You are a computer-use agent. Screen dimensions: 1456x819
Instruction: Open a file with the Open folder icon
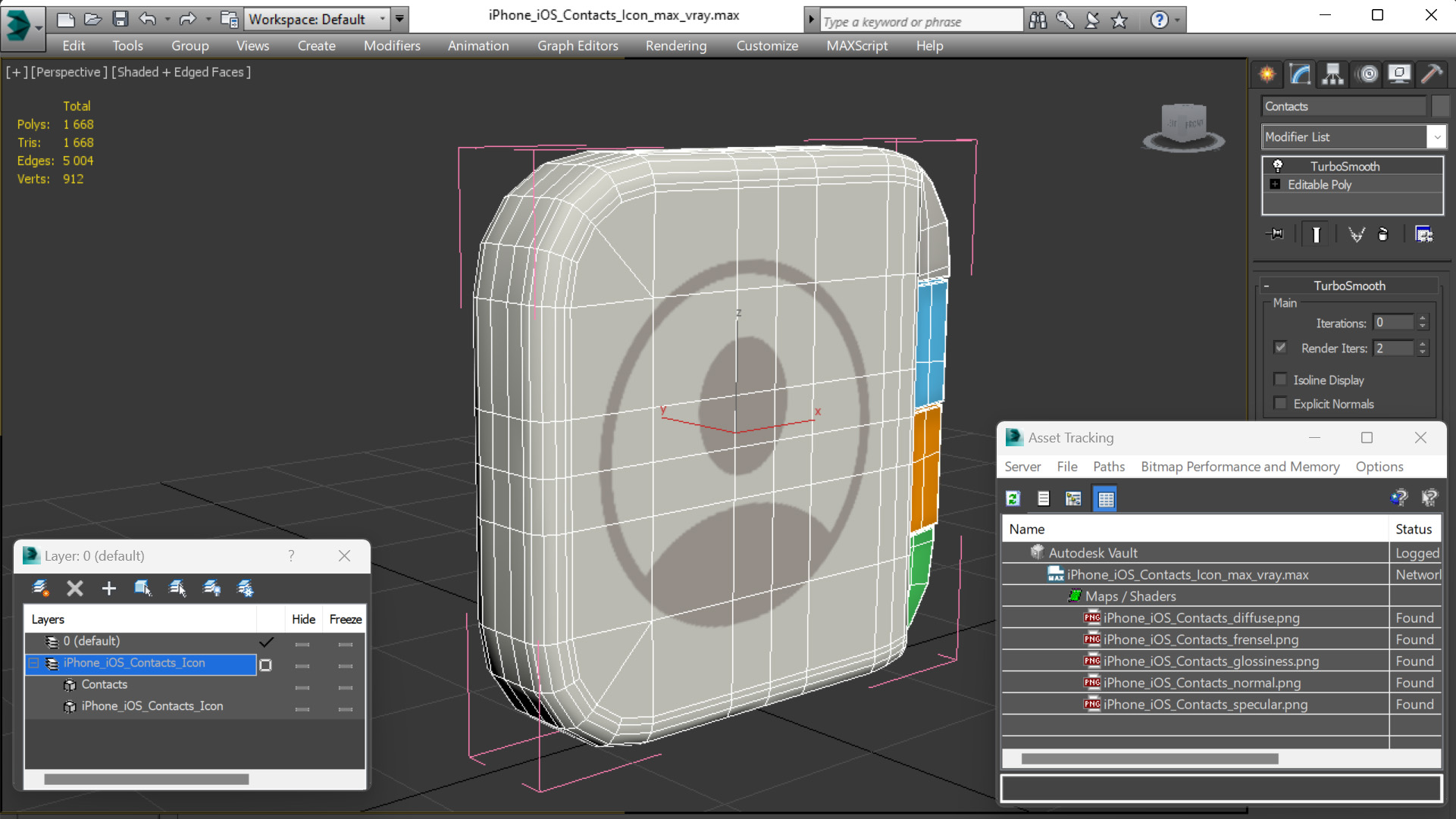[x=92, y=19]
